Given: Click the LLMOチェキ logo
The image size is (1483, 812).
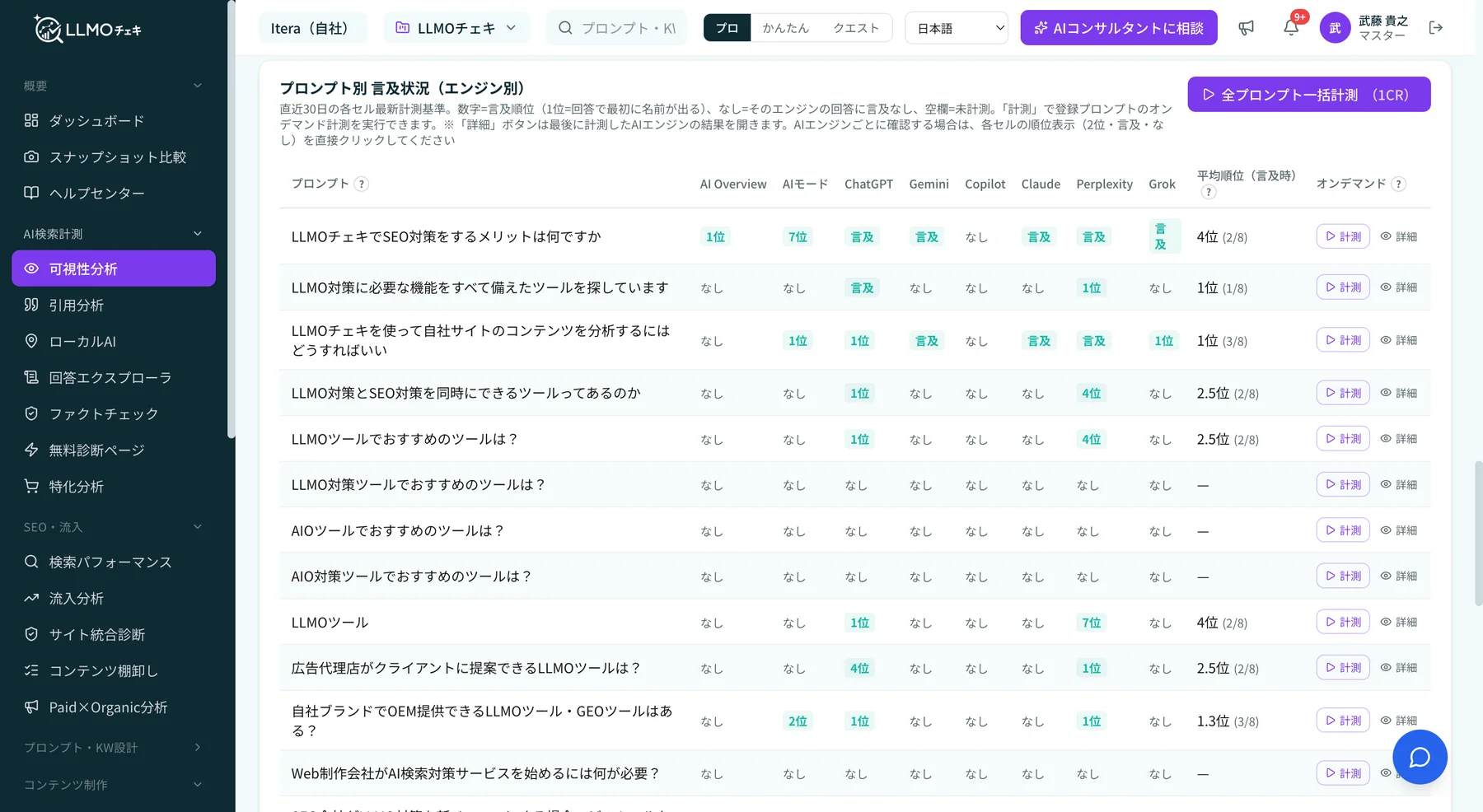Looking at the screenshot, I should click(x=87, y=30).
